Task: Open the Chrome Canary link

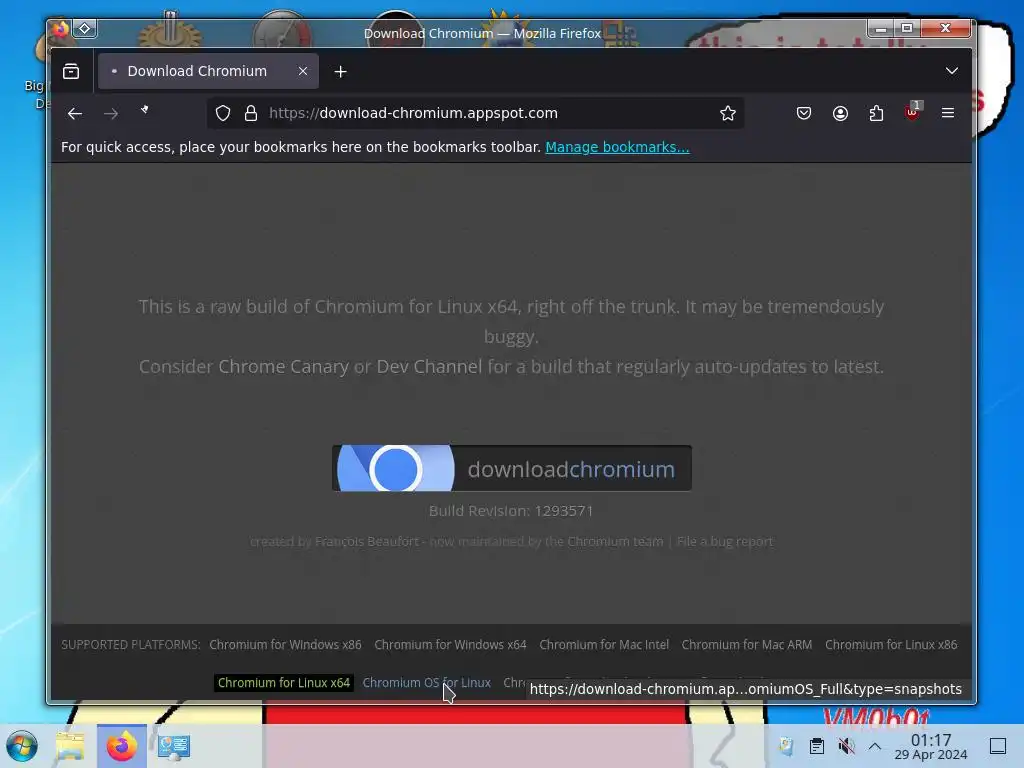Action: click(x=283, y=367)
